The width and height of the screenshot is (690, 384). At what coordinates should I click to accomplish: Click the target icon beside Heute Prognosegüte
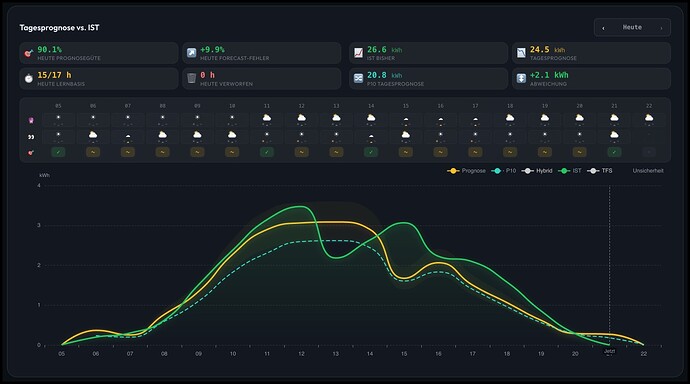29,53
